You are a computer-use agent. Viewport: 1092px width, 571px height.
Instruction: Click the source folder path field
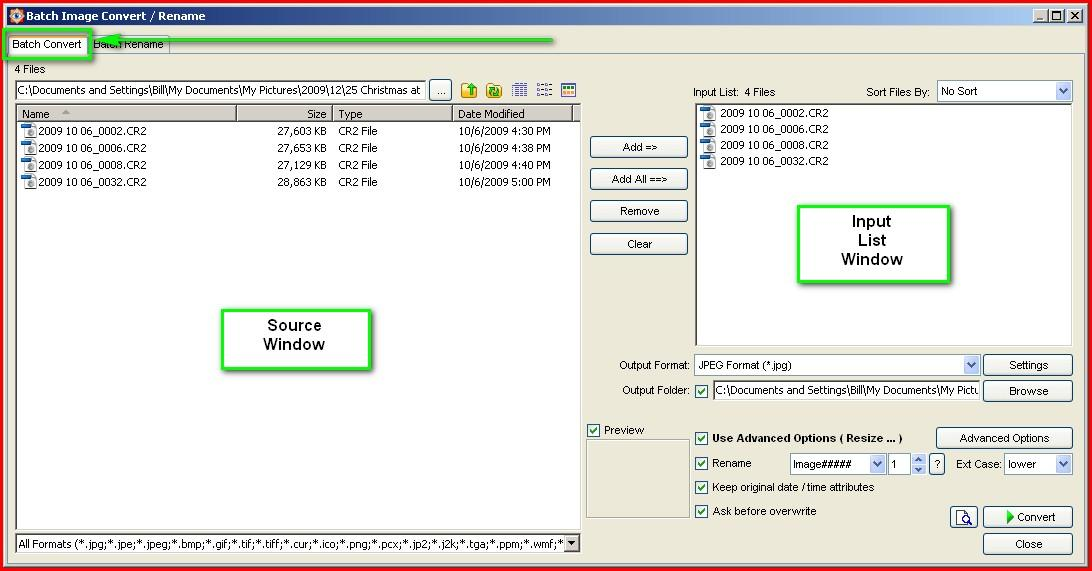[220, 90]
